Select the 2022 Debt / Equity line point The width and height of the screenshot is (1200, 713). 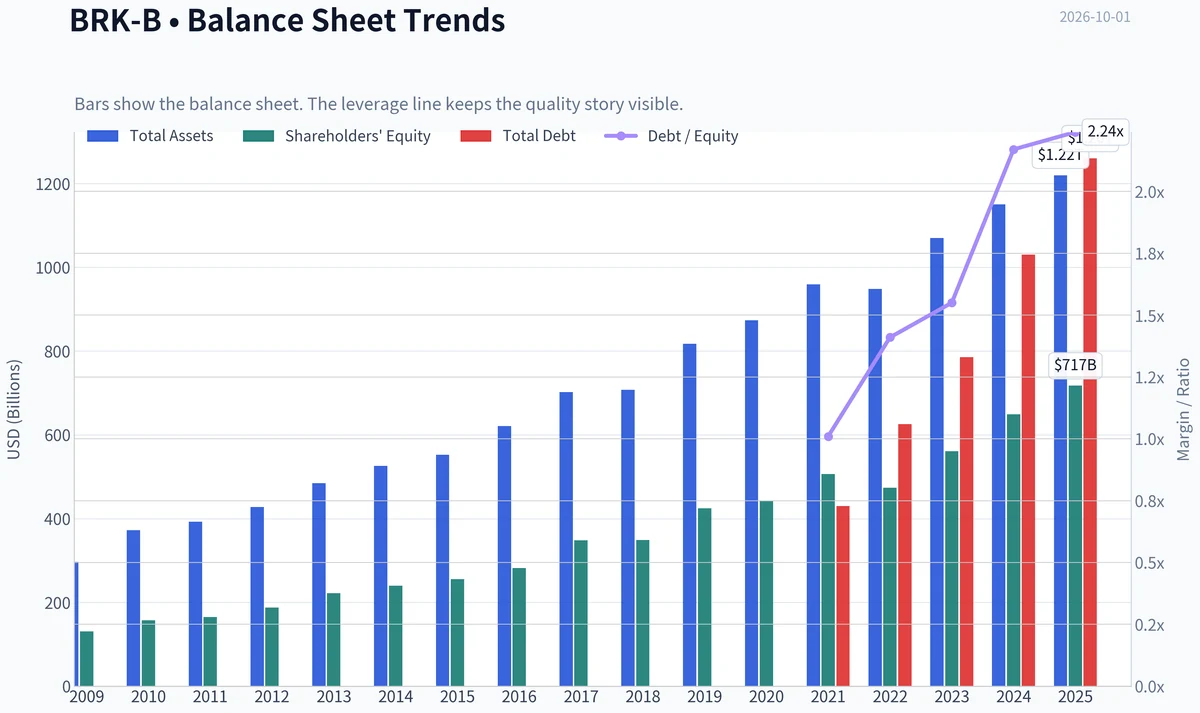point(890,337)
